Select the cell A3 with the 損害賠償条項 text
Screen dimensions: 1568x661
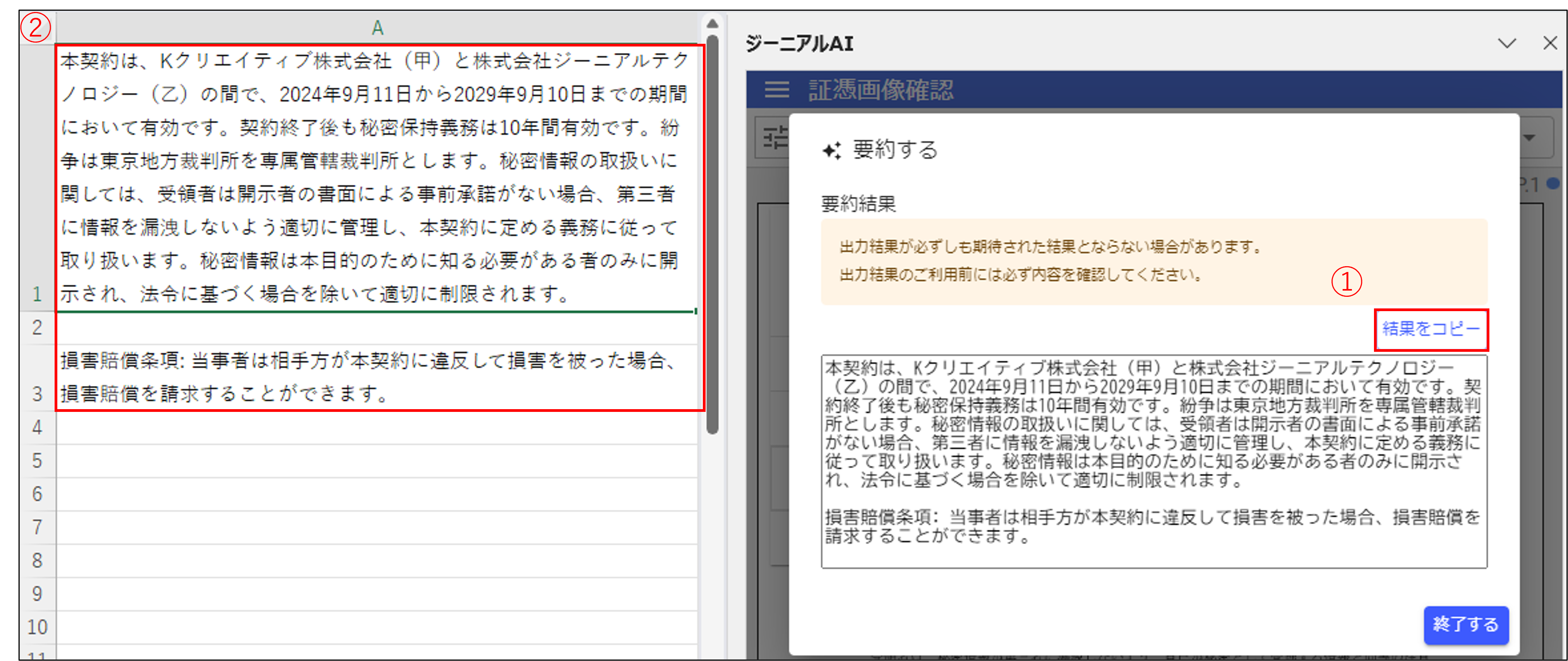tap(377, 377)
